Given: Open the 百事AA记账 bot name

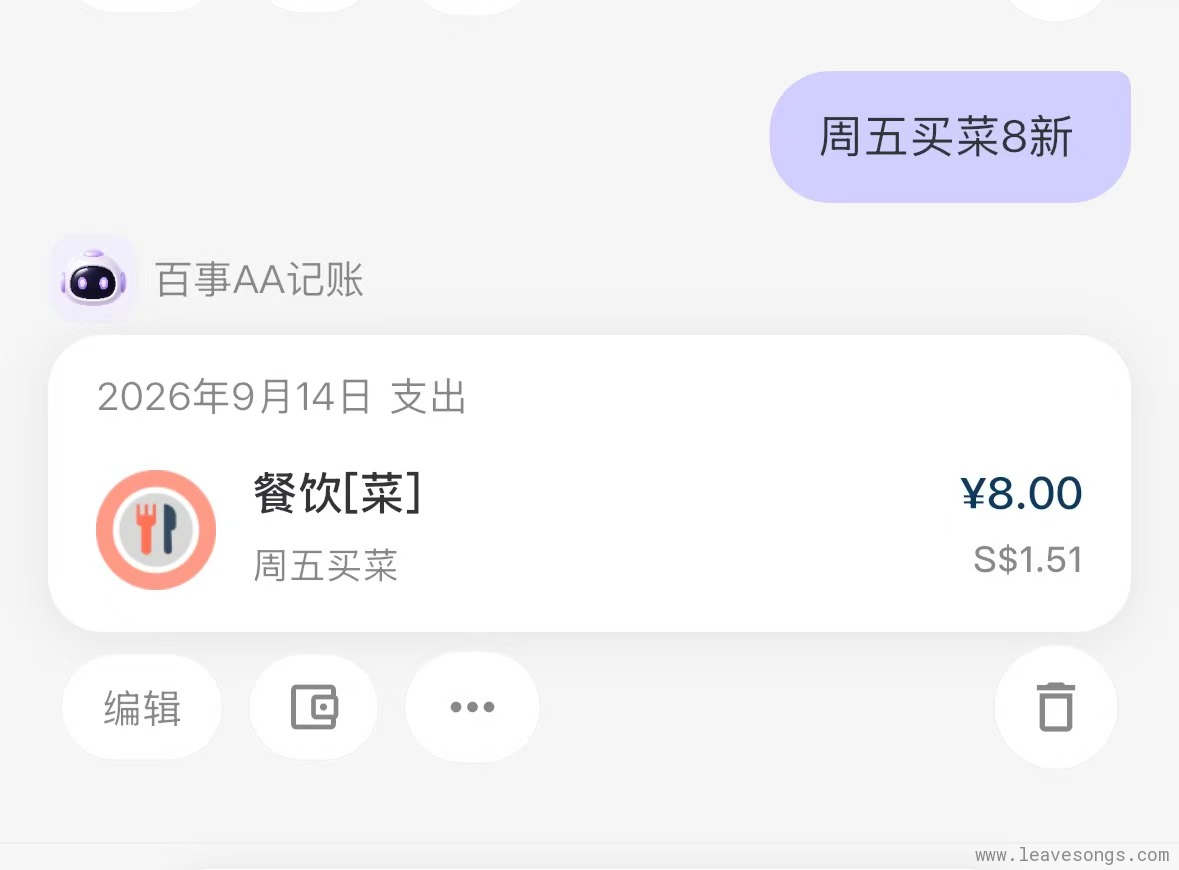Looking at the screenshot, I should pyautogui.click(x=259, y=280).
